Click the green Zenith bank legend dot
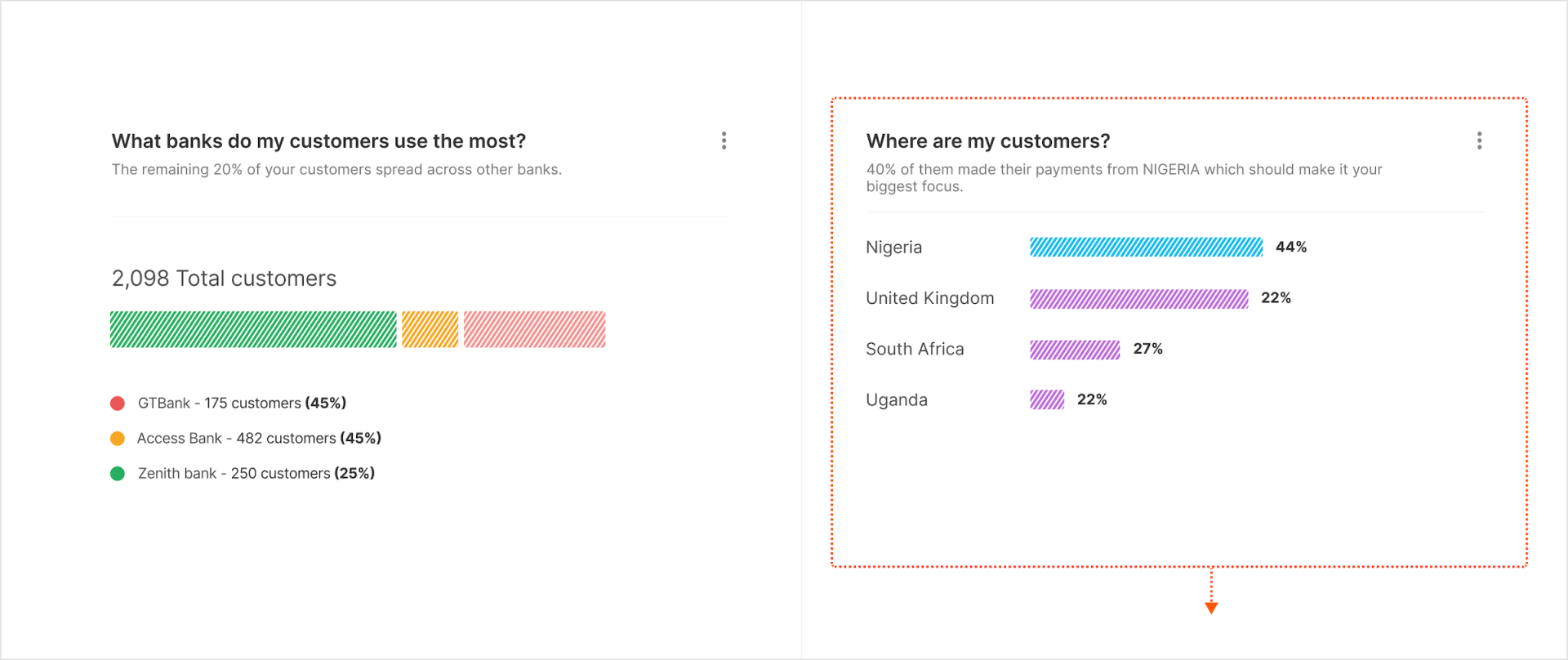 [x=118, y=473]
